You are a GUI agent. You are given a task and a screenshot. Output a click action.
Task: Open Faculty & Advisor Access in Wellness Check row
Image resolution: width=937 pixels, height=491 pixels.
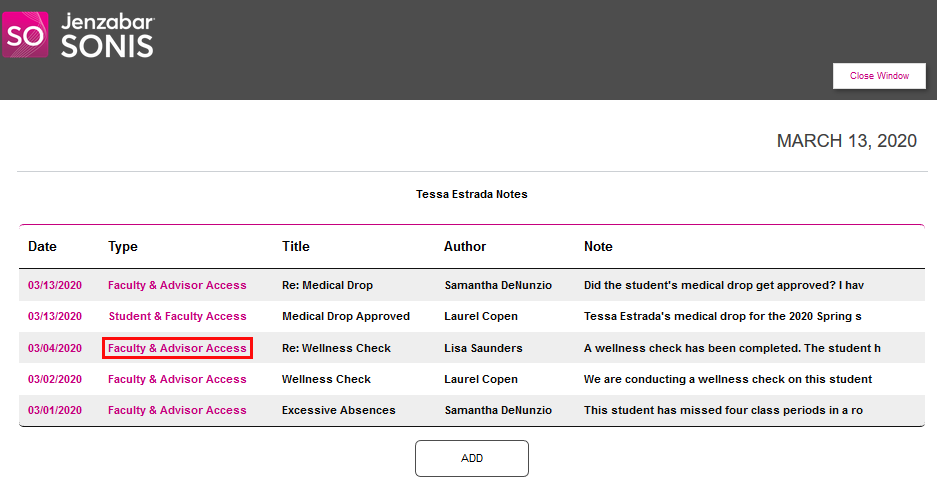[177, 380]
